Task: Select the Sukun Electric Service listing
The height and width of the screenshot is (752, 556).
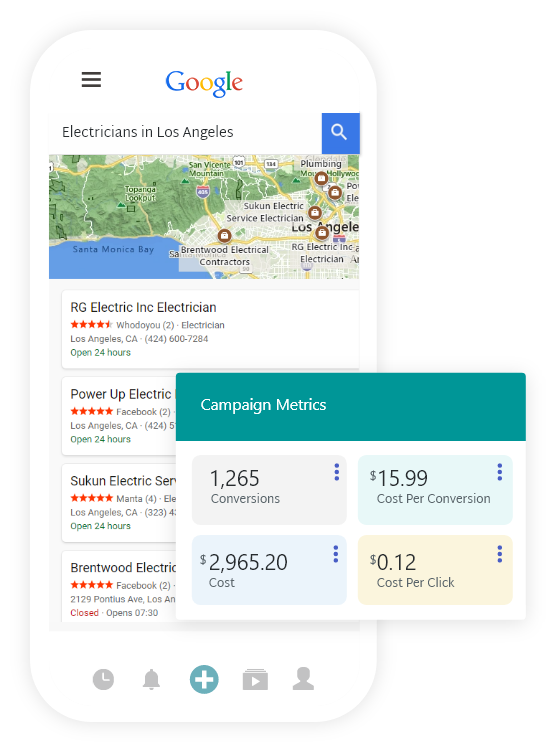Action: pyautogui.click(x=119, y=503)
